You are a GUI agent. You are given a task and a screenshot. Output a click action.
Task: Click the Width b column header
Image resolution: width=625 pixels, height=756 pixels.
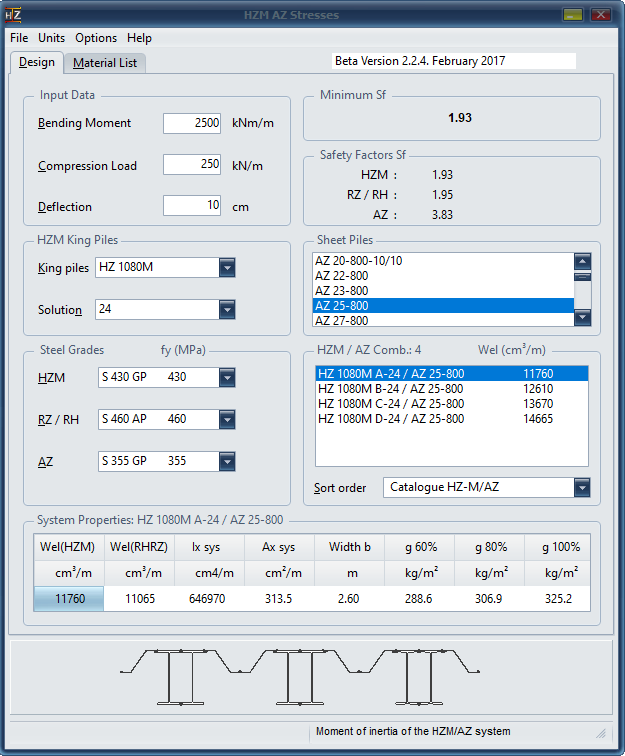(x=349, y=547)
